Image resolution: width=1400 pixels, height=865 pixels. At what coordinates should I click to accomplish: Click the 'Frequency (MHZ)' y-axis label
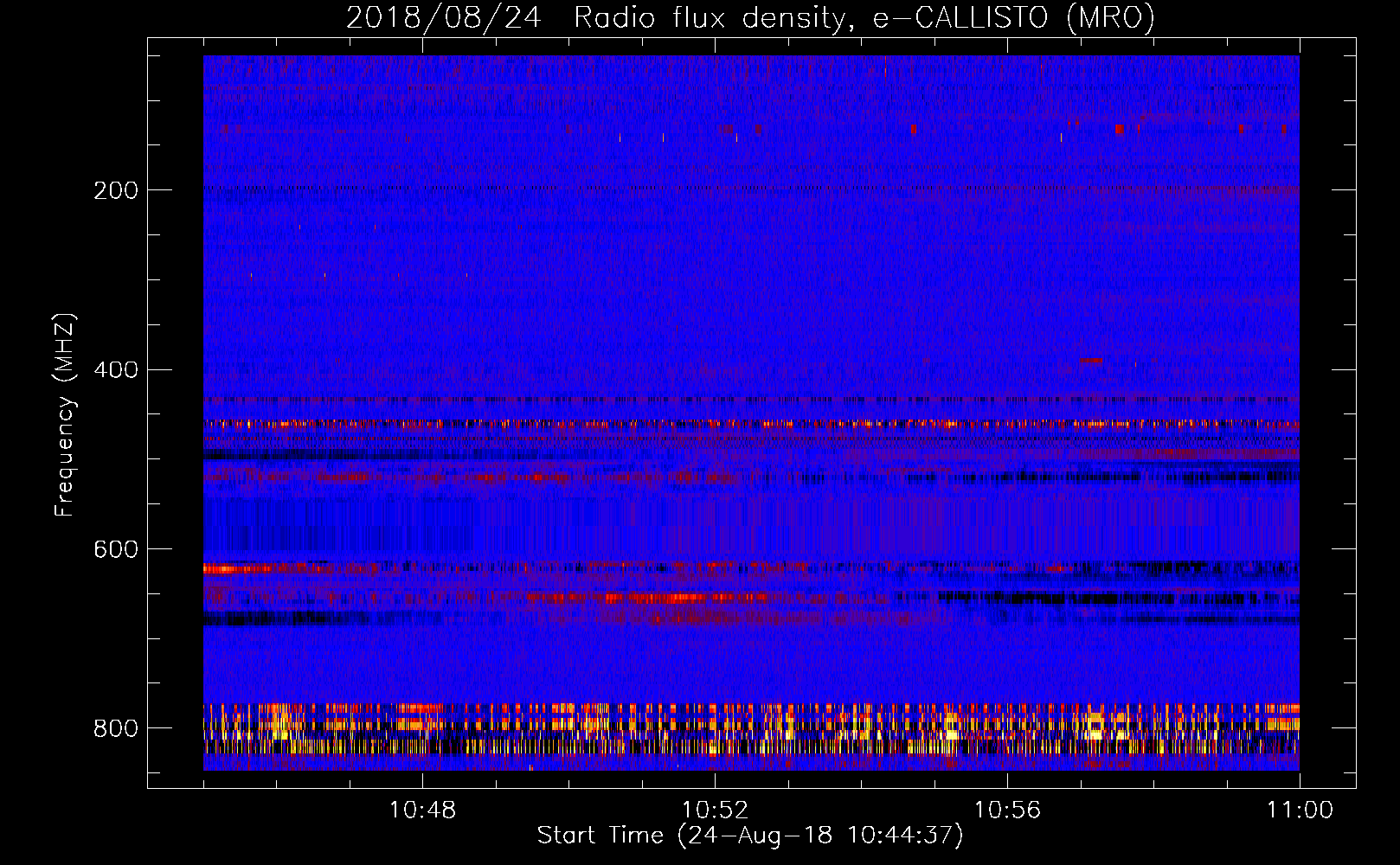point(65,414)
